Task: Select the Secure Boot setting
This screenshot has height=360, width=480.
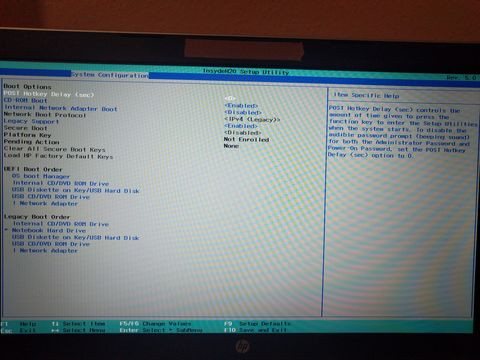Action: point(26,128)
